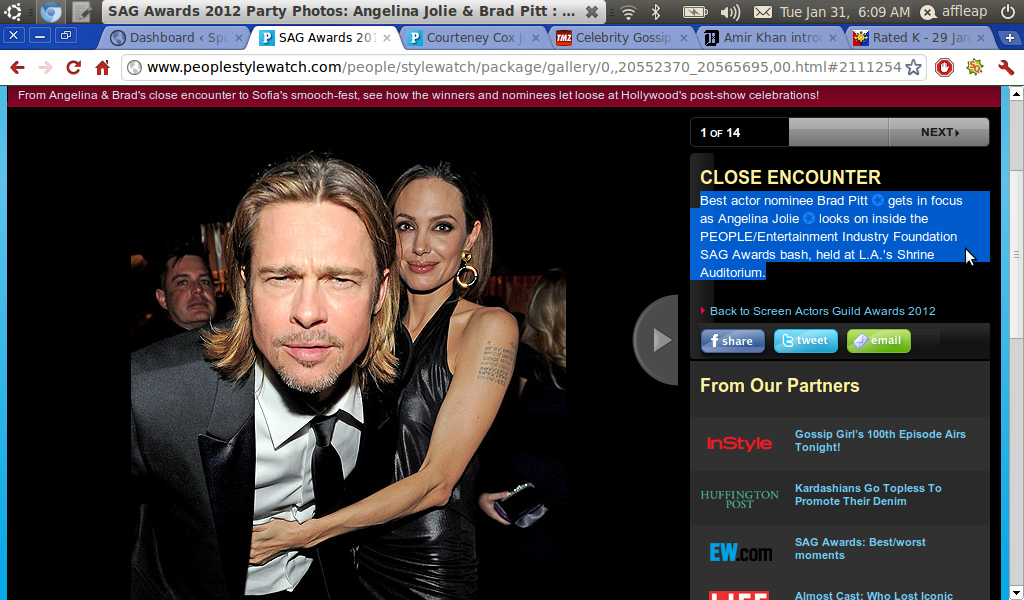Close the Amir Khan tab
This screenshot has height=600, width=1024.
tap(833, 38)
